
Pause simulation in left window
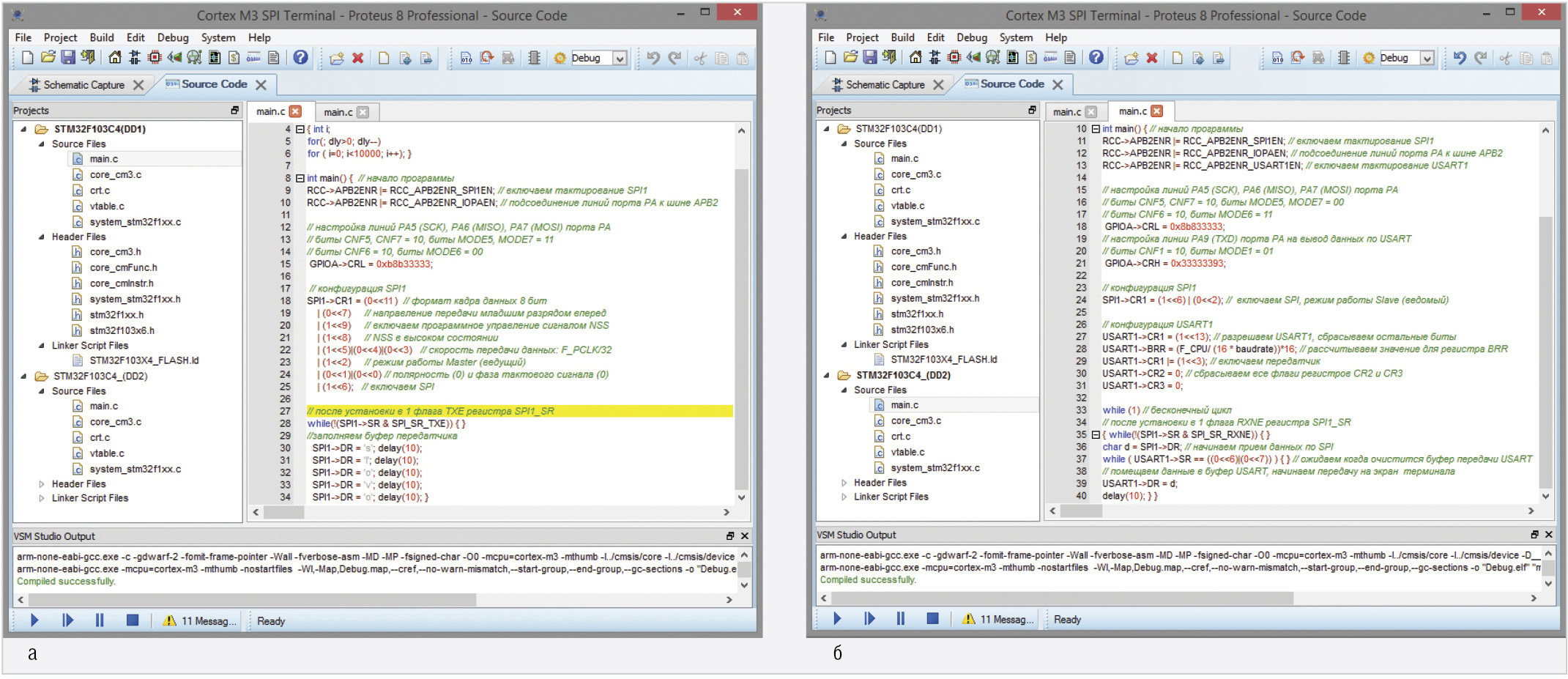(x=100, y=620)
